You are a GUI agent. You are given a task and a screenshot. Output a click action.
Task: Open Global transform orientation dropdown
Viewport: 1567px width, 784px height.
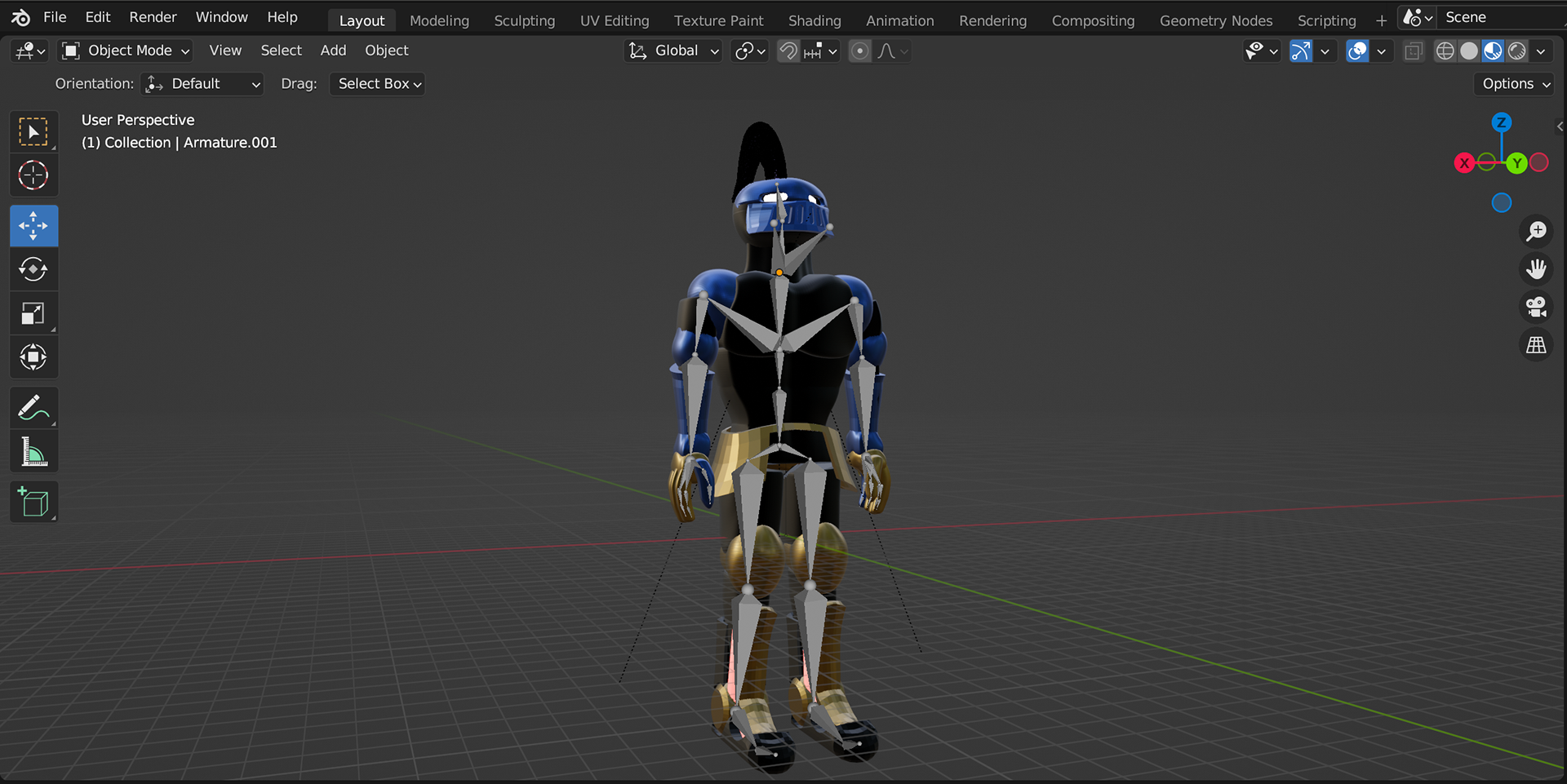pos(674,51)
